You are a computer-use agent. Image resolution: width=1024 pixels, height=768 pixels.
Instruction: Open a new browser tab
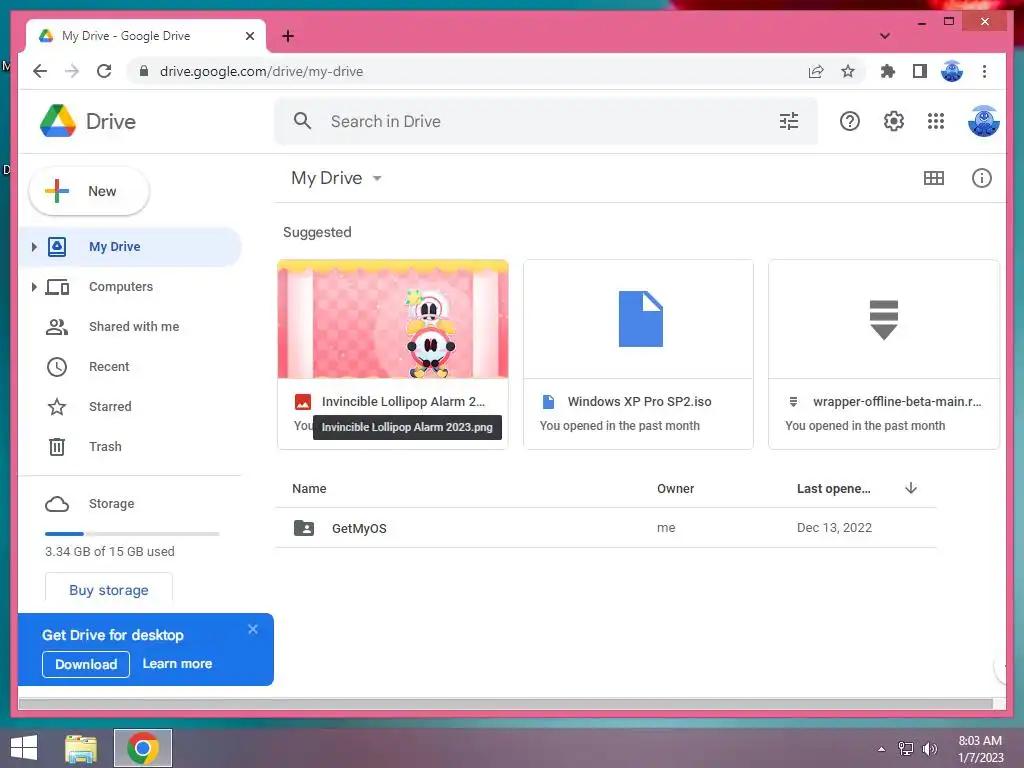[x=288, y=36]
